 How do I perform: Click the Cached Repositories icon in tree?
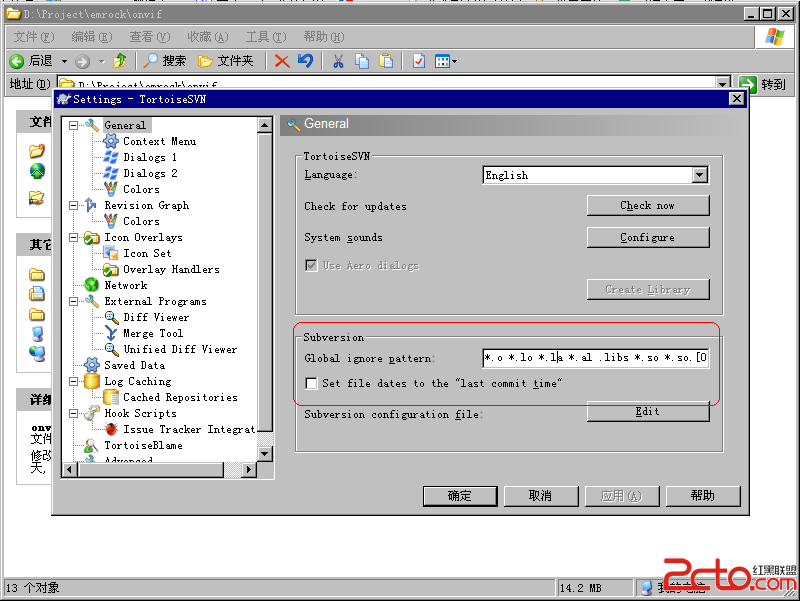(111, 397)
